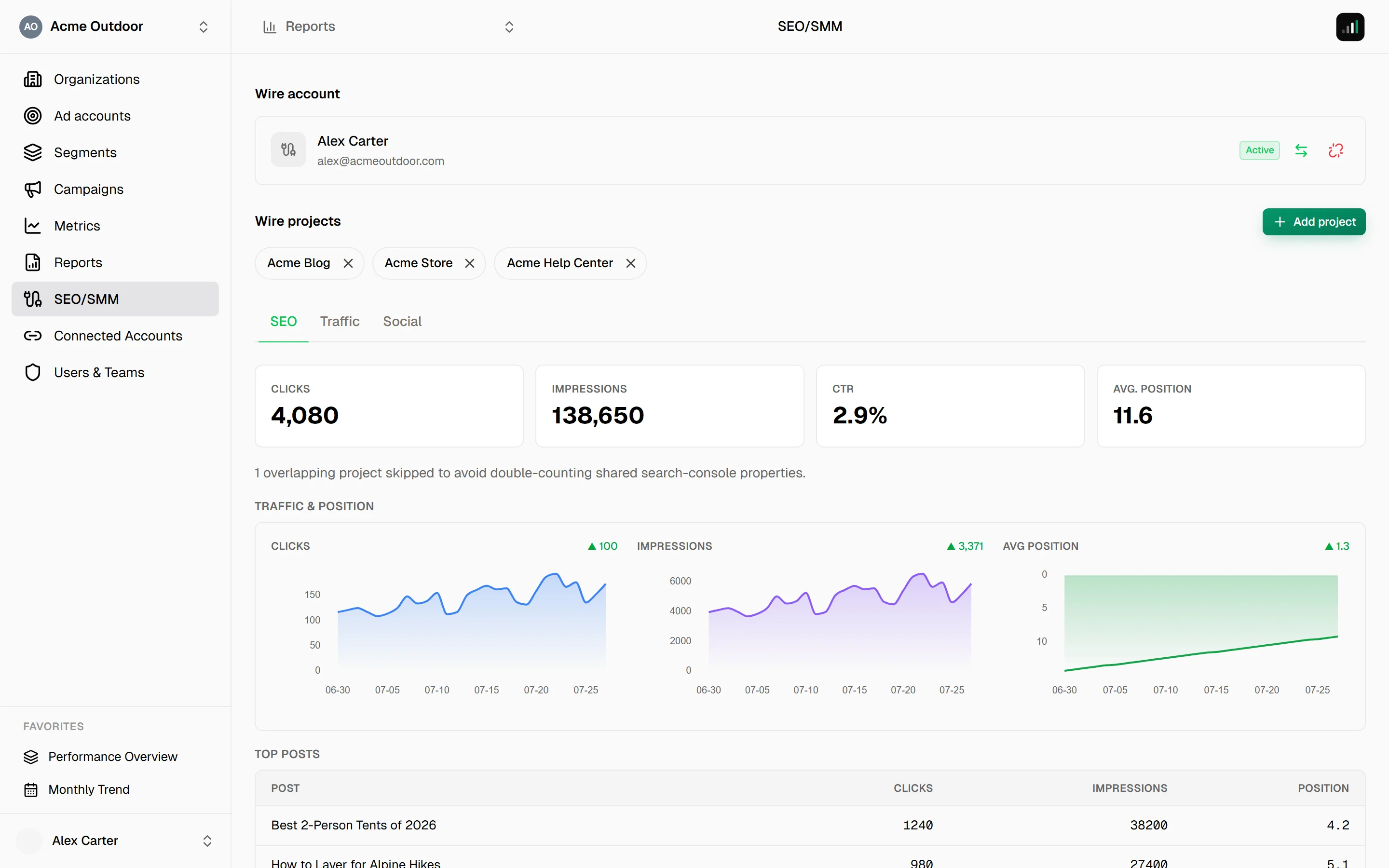Switch to the Social tab

point(402,322)
